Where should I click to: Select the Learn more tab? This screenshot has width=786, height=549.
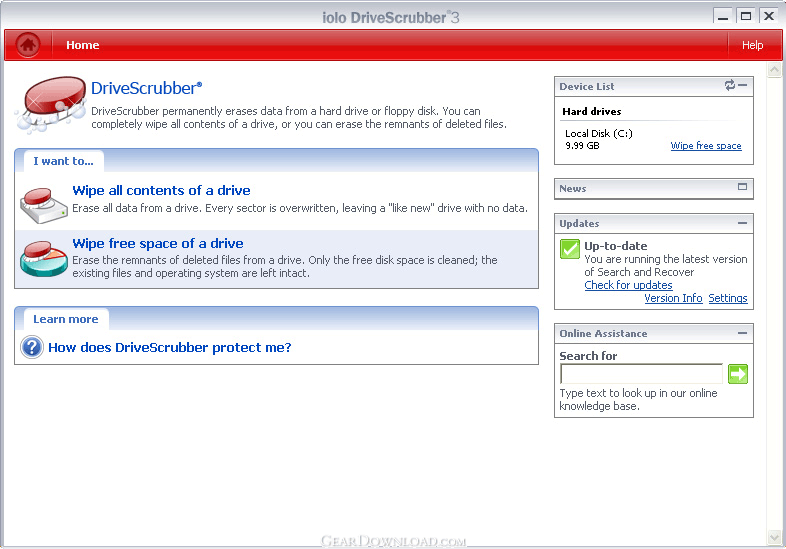[x=66, y=319]
